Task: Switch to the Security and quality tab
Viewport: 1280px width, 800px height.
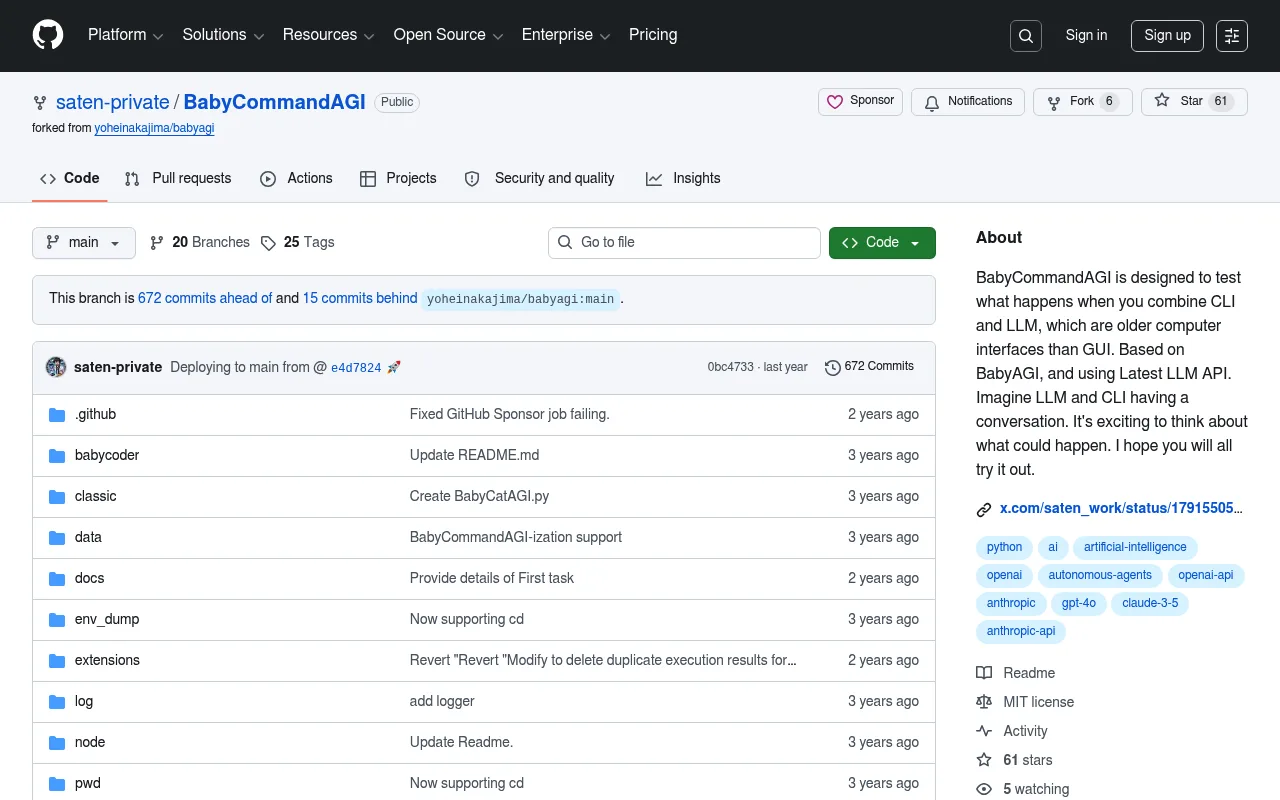Action: pos(540,178)
